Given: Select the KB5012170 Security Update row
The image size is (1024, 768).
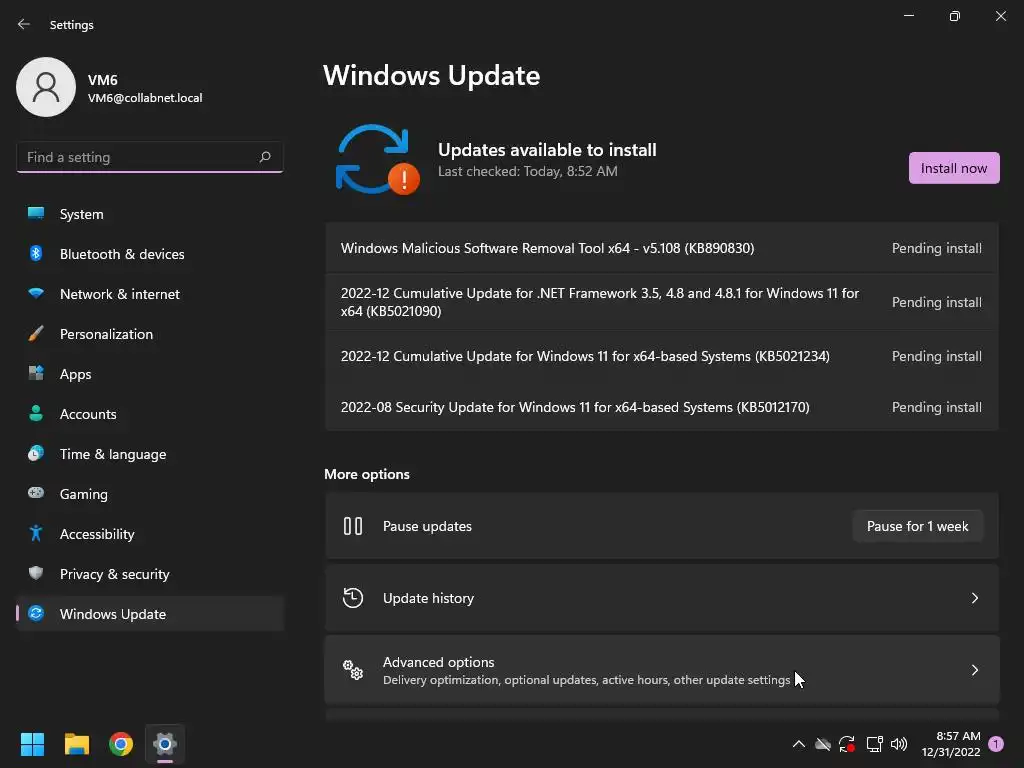Looking at the screenshot, I should click(662, 407).
